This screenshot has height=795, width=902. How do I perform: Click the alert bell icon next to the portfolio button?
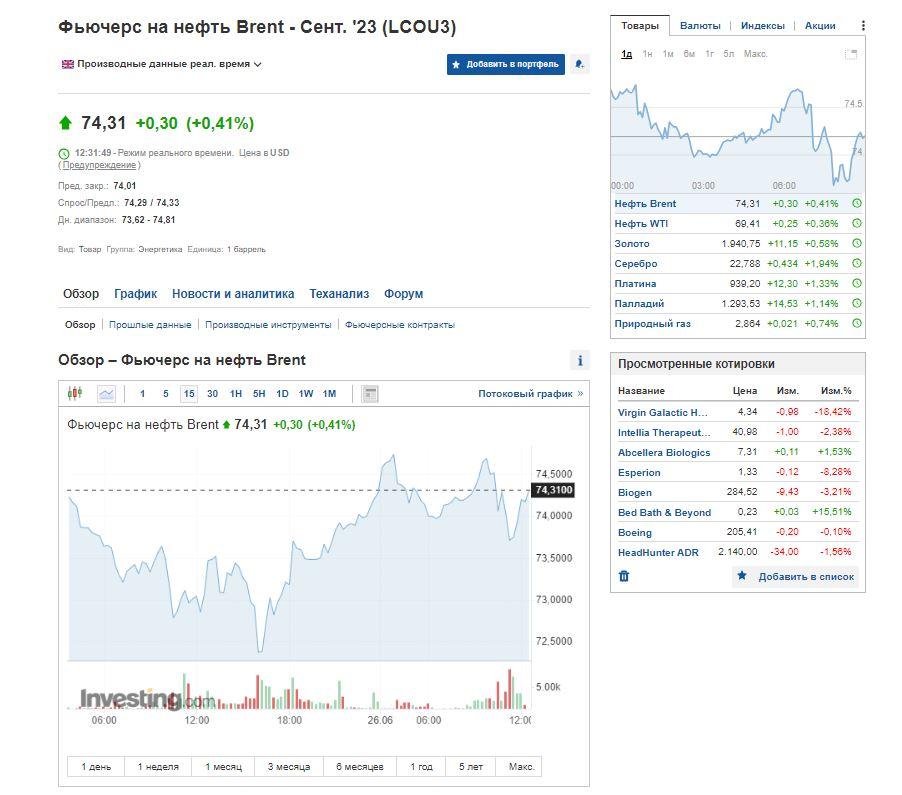pyautogui.click(x=580, y=64)
